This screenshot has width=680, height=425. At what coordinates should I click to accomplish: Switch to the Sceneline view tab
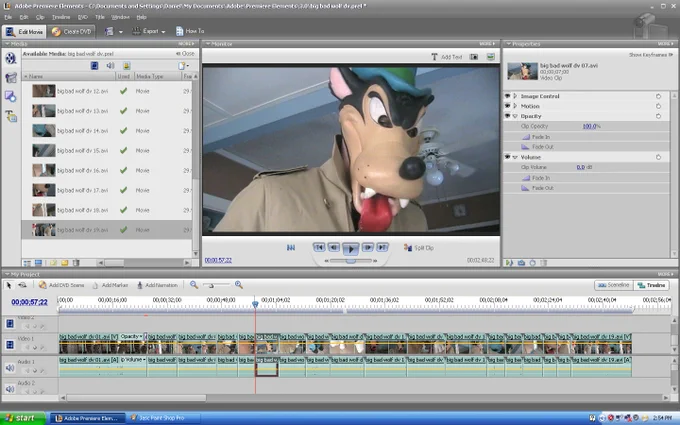(x=614, y=285)
